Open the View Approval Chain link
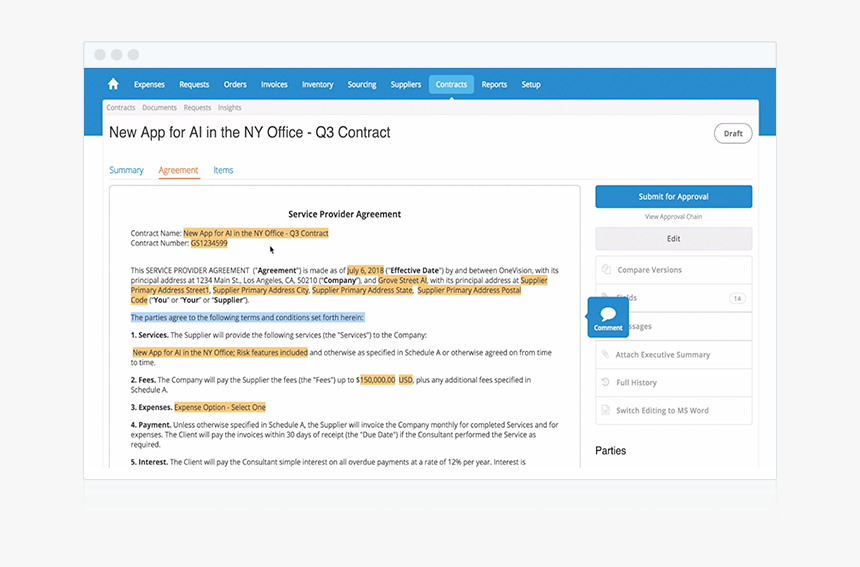This screenshot has height=567, width=860. [673, 217]
